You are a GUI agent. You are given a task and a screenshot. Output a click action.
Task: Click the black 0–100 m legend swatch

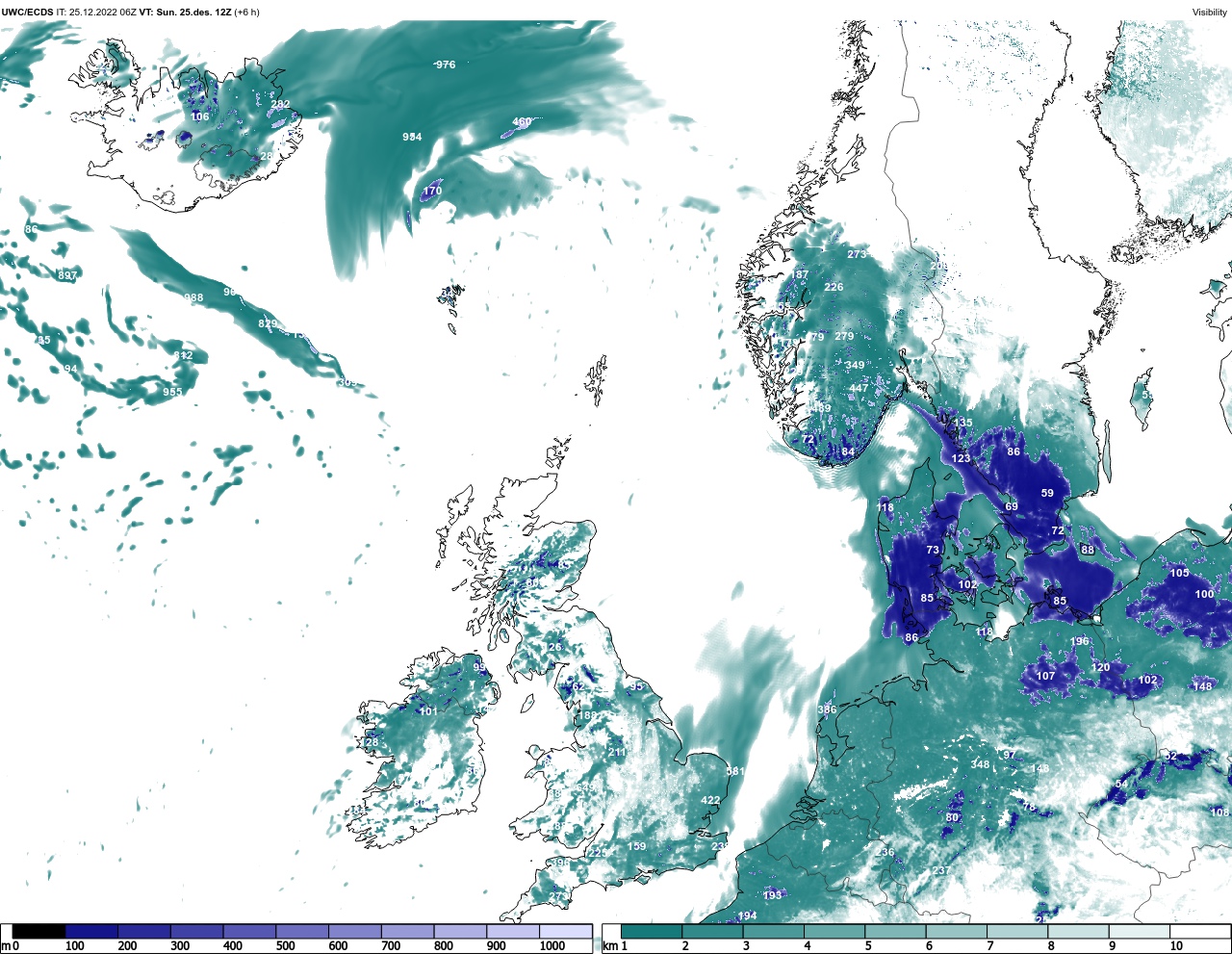point(38,932)
